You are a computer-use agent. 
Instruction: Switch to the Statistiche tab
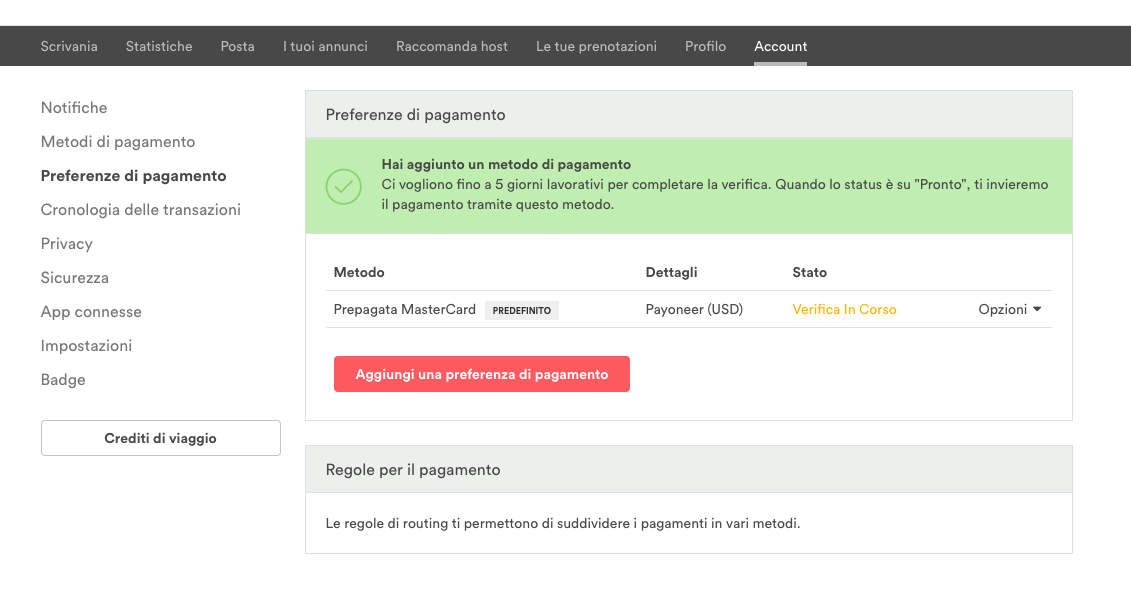pyautogui.click(x=159, y=46)
